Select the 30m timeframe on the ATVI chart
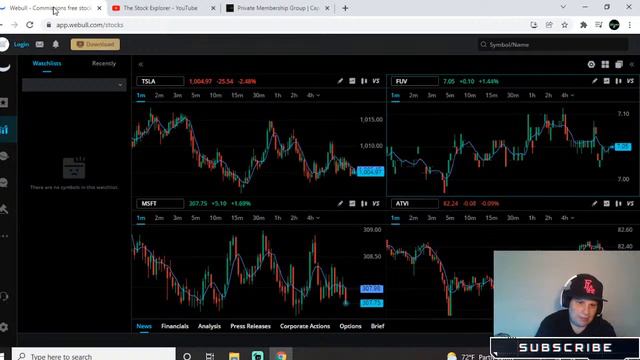The width and height of the screenshot is (640, 360). pyautogui.click(x=513, y=218)
